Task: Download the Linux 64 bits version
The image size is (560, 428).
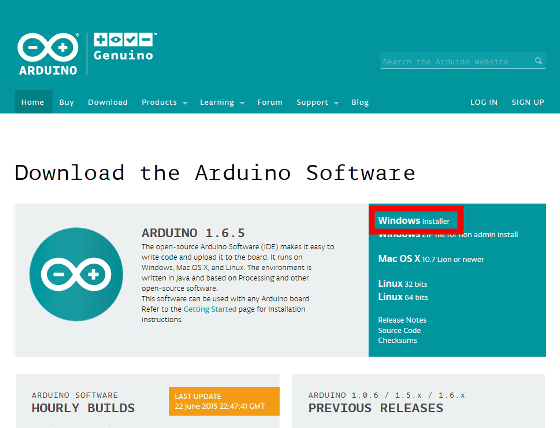Action: (403, 297)
